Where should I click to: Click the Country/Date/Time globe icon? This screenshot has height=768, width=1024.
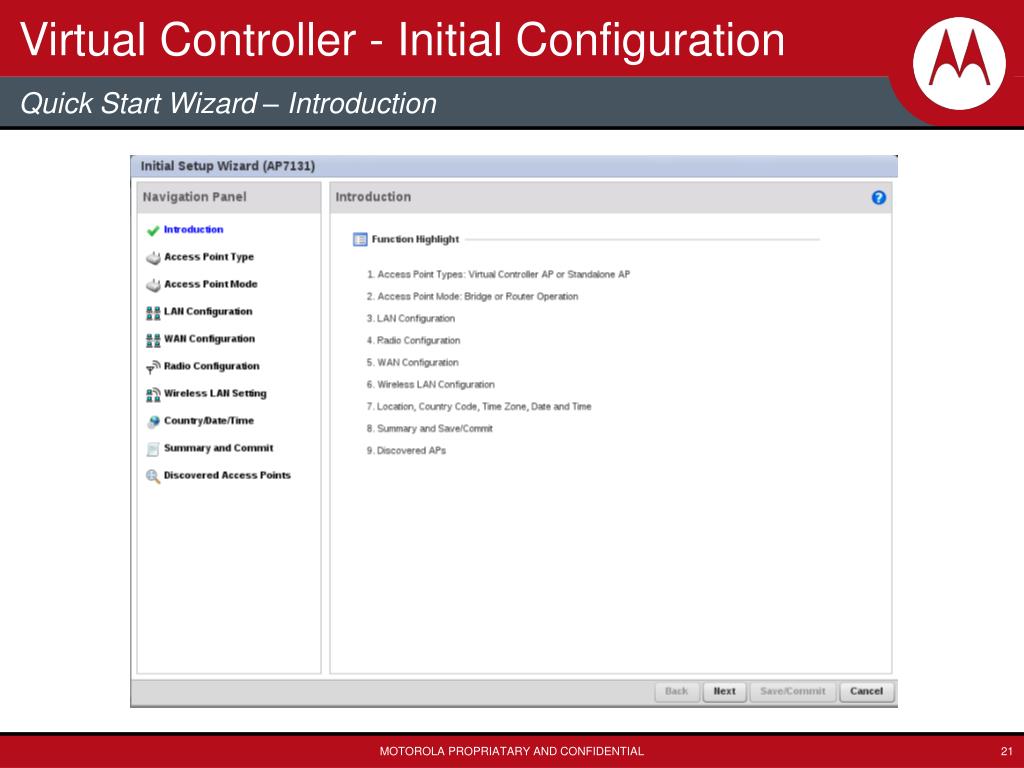153,421
